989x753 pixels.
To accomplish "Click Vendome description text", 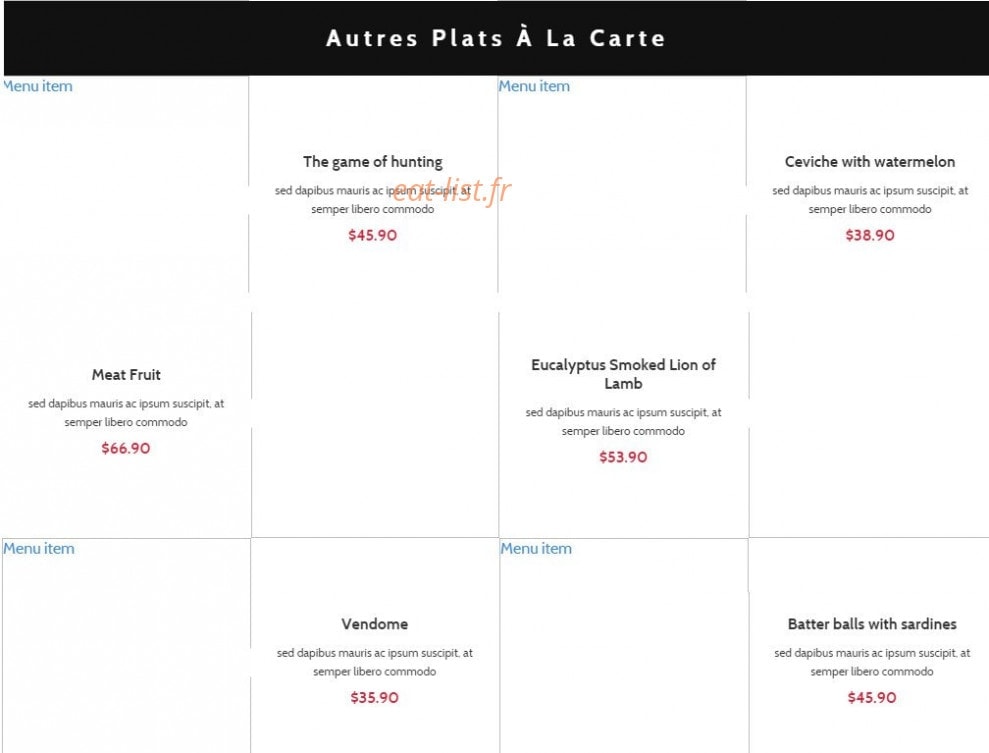I will (x=375, y=662).
